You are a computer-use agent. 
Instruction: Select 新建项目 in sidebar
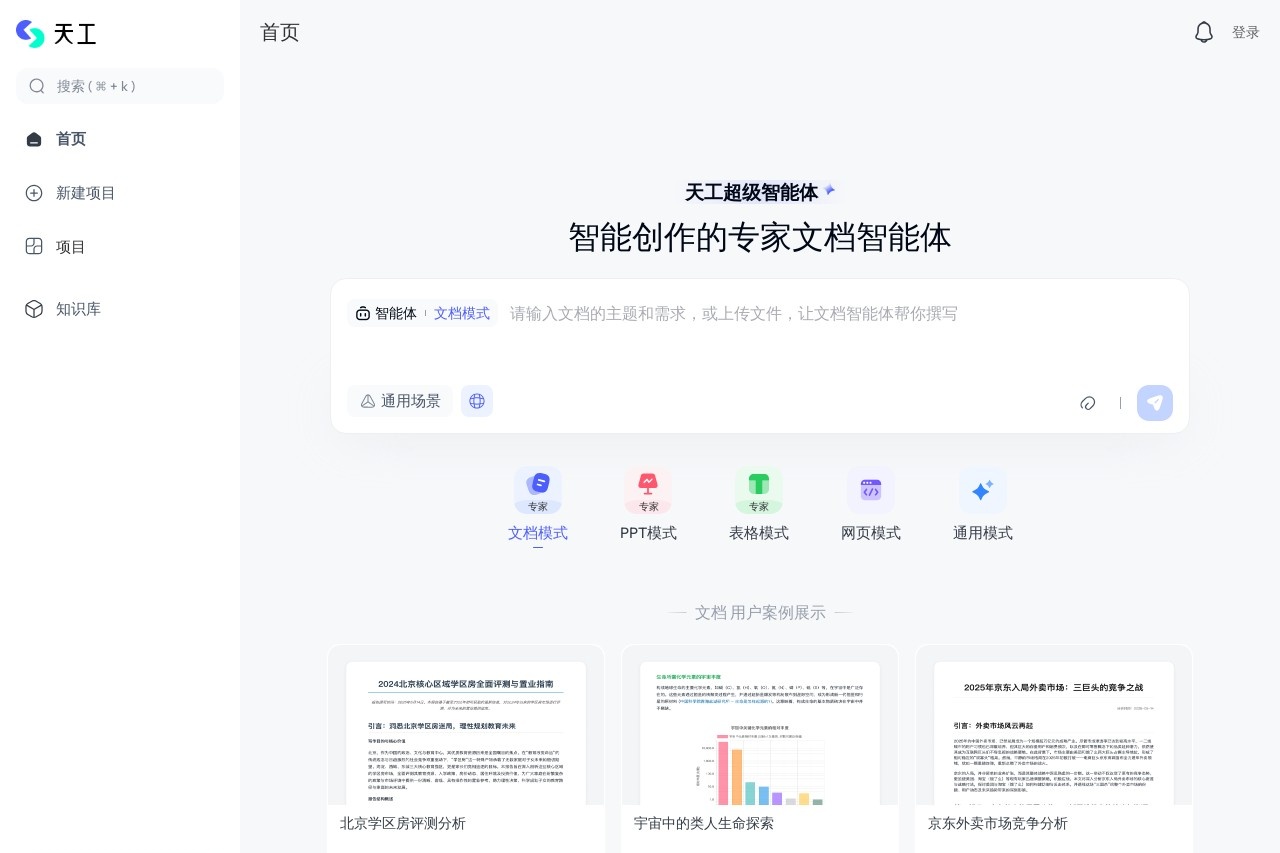click(120, 193)
